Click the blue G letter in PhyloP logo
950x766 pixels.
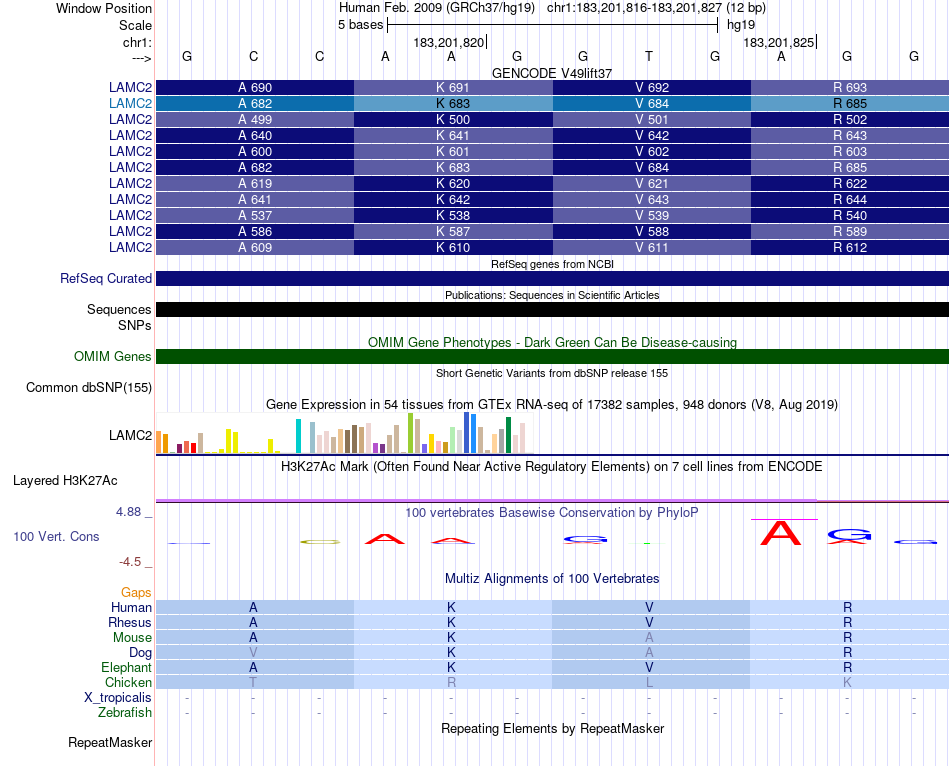coord(849,535)
